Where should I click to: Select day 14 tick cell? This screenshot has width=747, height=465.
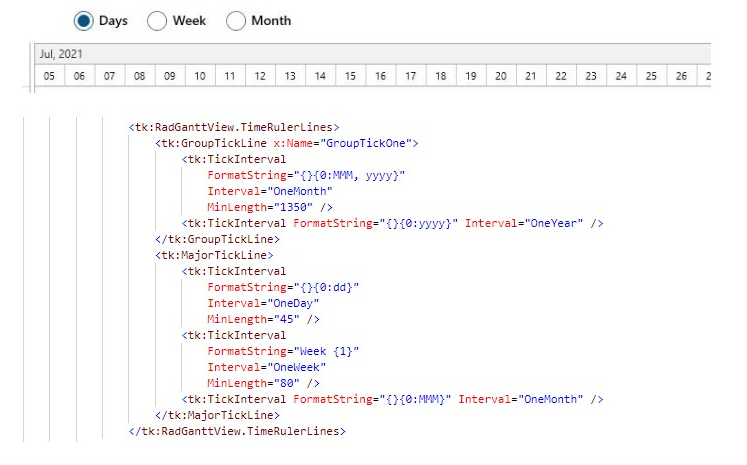tap(320, 76)
